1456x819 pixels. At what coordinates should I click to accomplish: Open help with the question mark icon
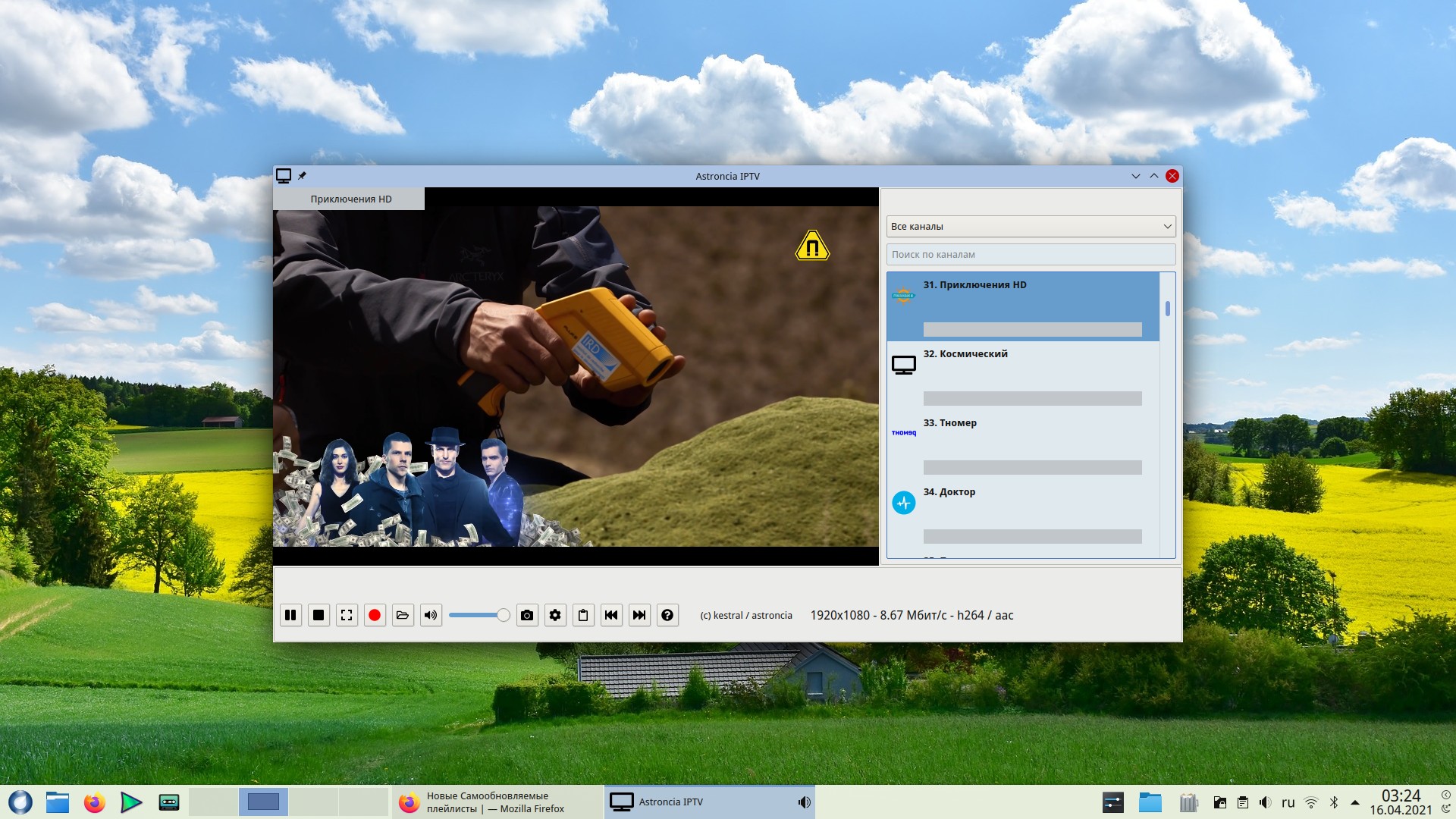coord(667,615)
